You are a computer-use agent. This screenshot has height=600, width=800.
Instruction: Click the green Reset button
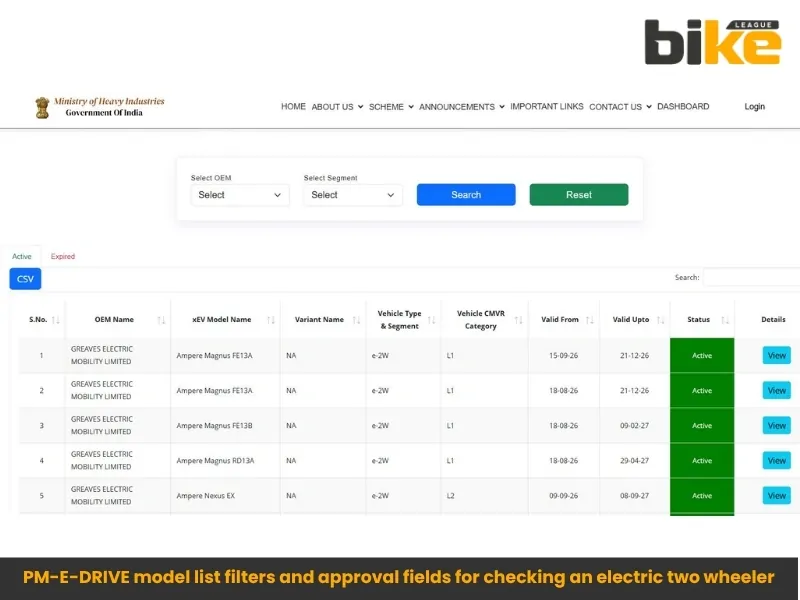(x=579, y=195)
